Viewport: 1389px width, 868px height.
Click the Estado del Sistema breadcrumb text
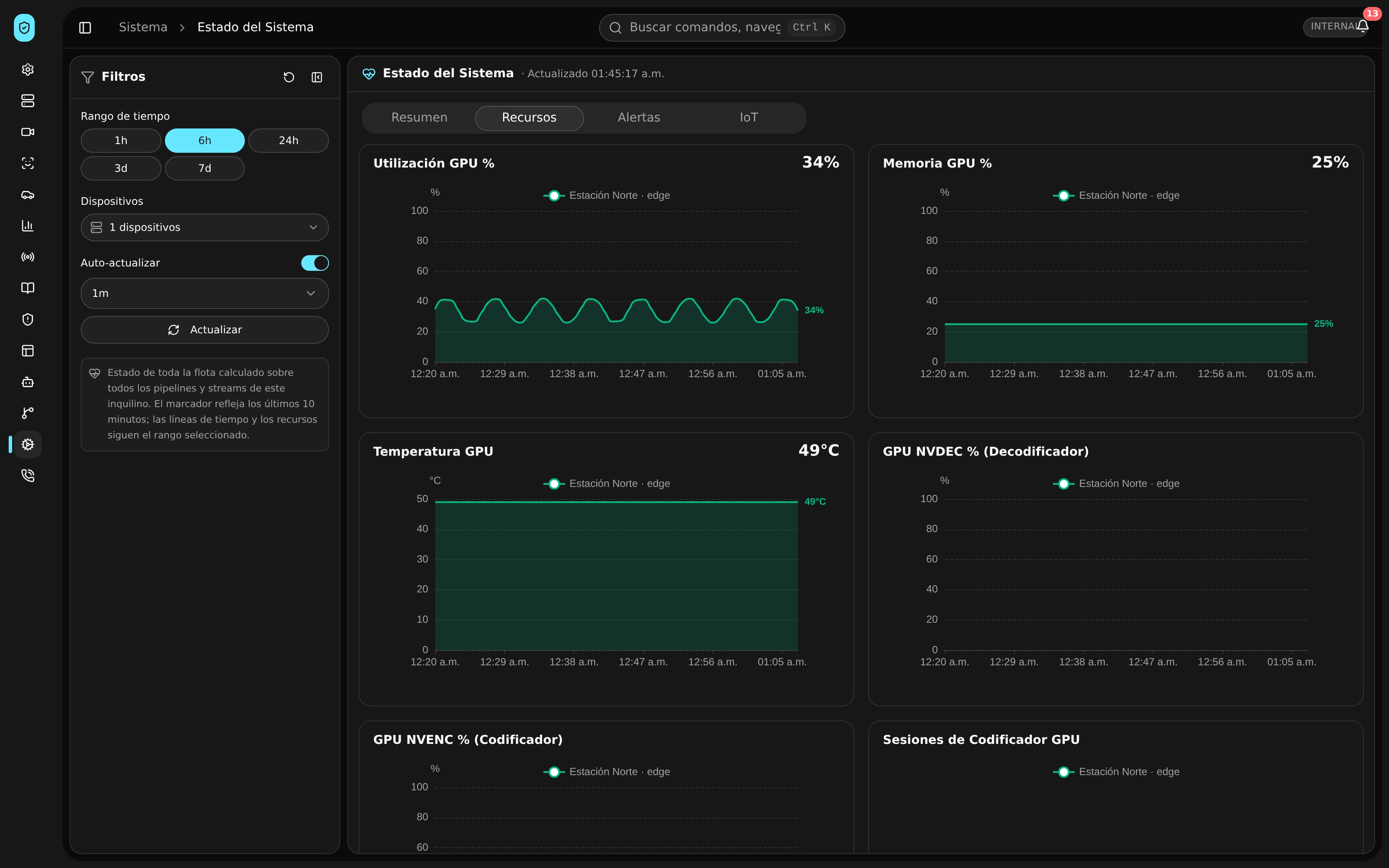tap(255, 27)
